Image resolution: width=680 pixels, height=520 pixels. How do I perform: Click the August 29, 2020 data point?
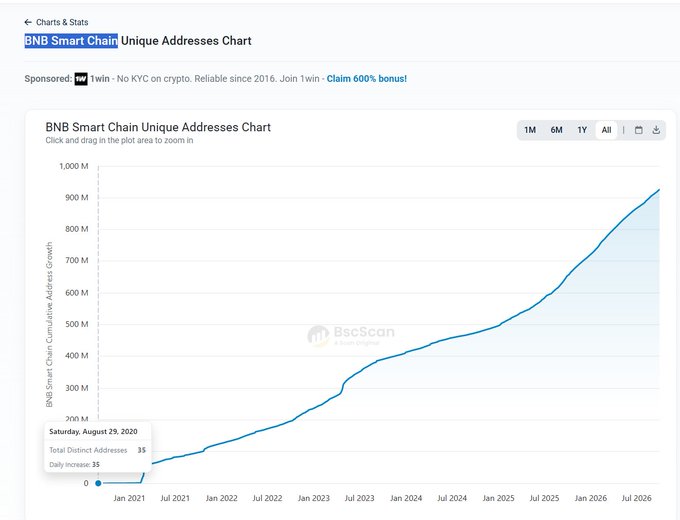pos(98,483)
